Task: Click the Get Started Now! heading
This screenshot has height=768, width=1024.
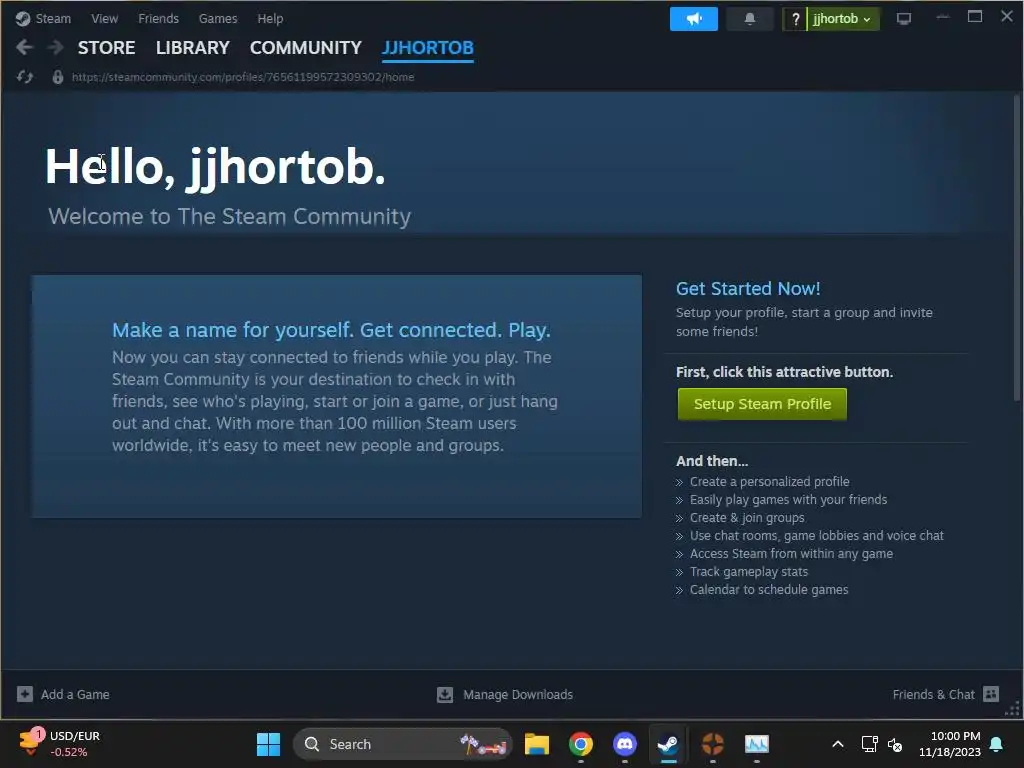Action: (x=748, y=289)
